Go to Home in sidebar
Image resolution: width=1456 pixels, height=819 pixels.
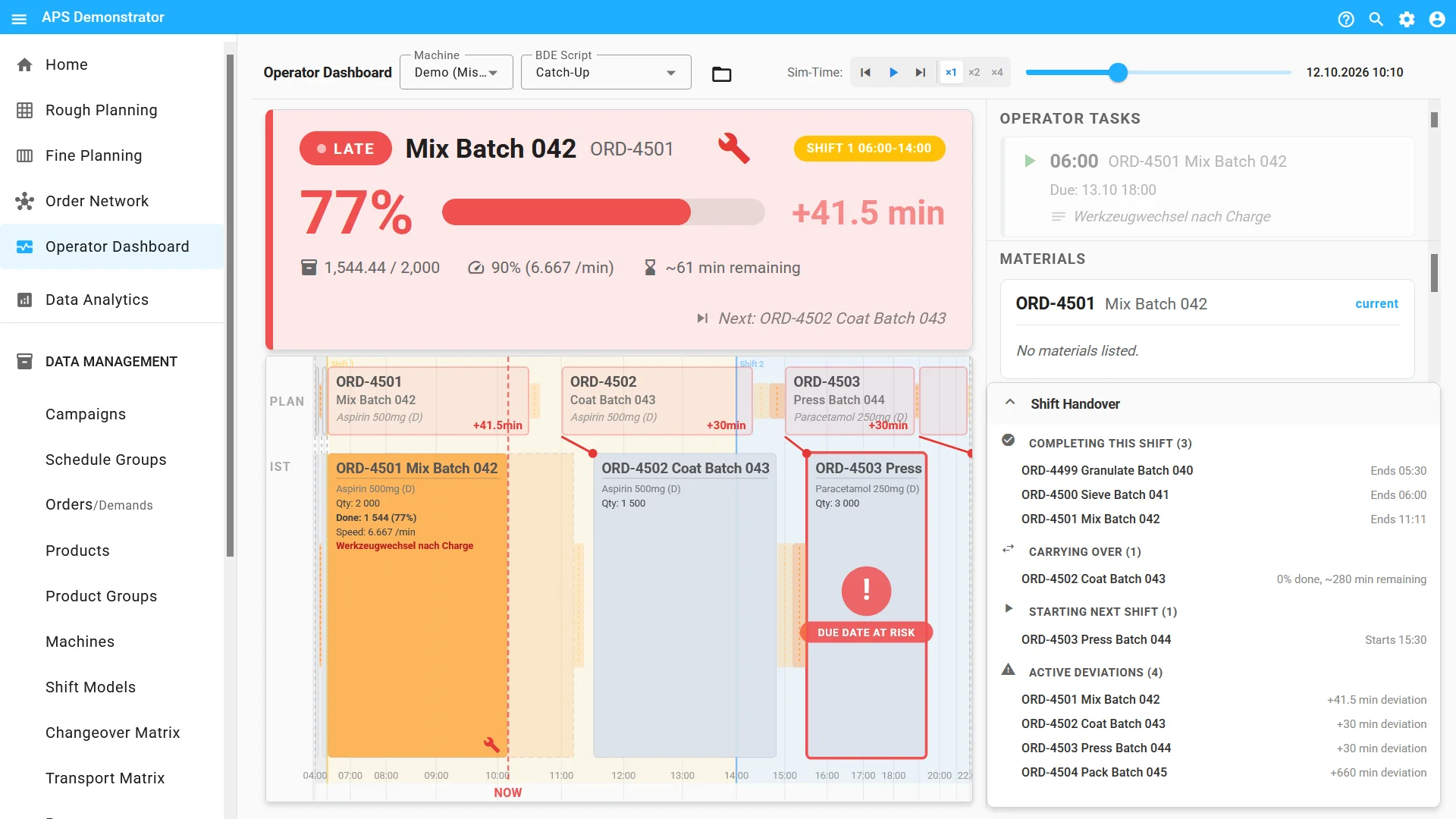click(112, 64)
